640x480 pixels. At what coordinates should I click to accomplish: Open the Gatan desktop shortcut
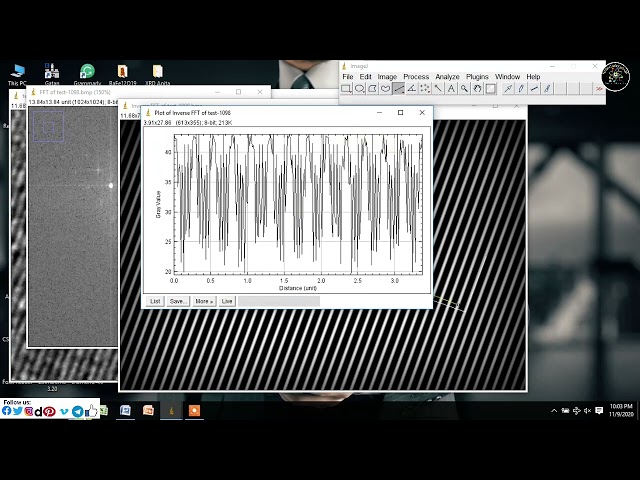tap(52, 75)
